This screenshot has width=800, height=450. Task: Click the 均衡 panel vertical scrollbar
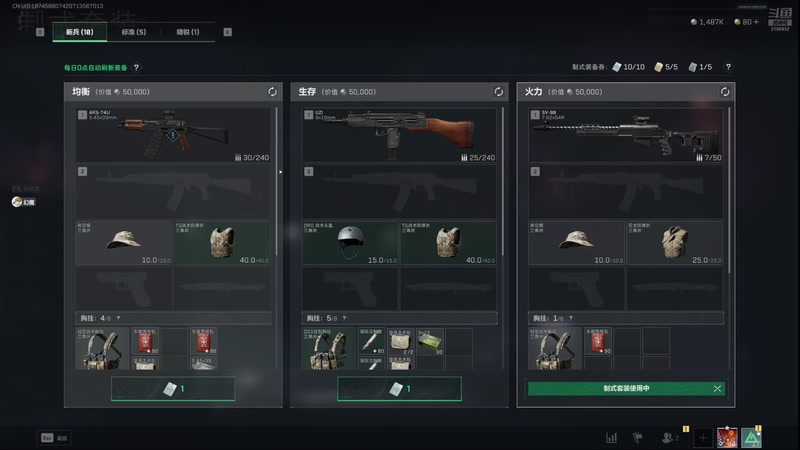pyautogui.click(x=277, y=181)
